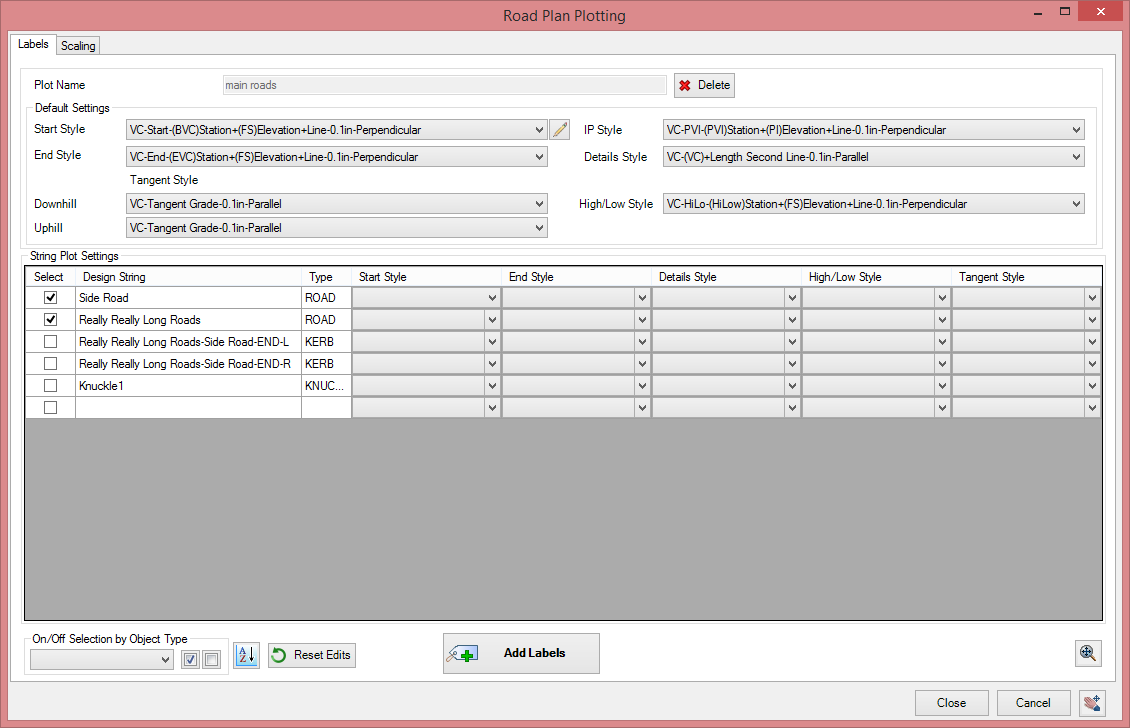Viewport: 1130px width, 728px height.
Task: Uncheck Really Really Long Roads checkbox
Action: pyautogui.click(x=50, y=319)
